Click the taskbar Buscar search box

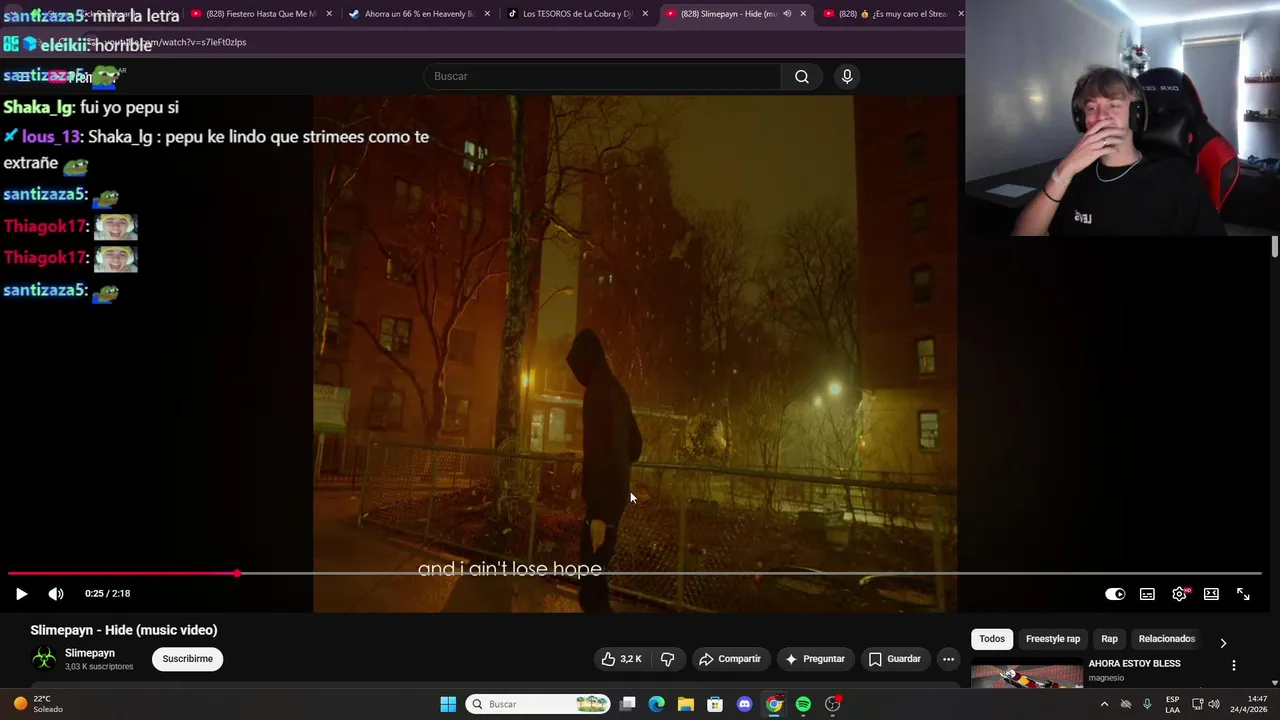coord(538,704)
